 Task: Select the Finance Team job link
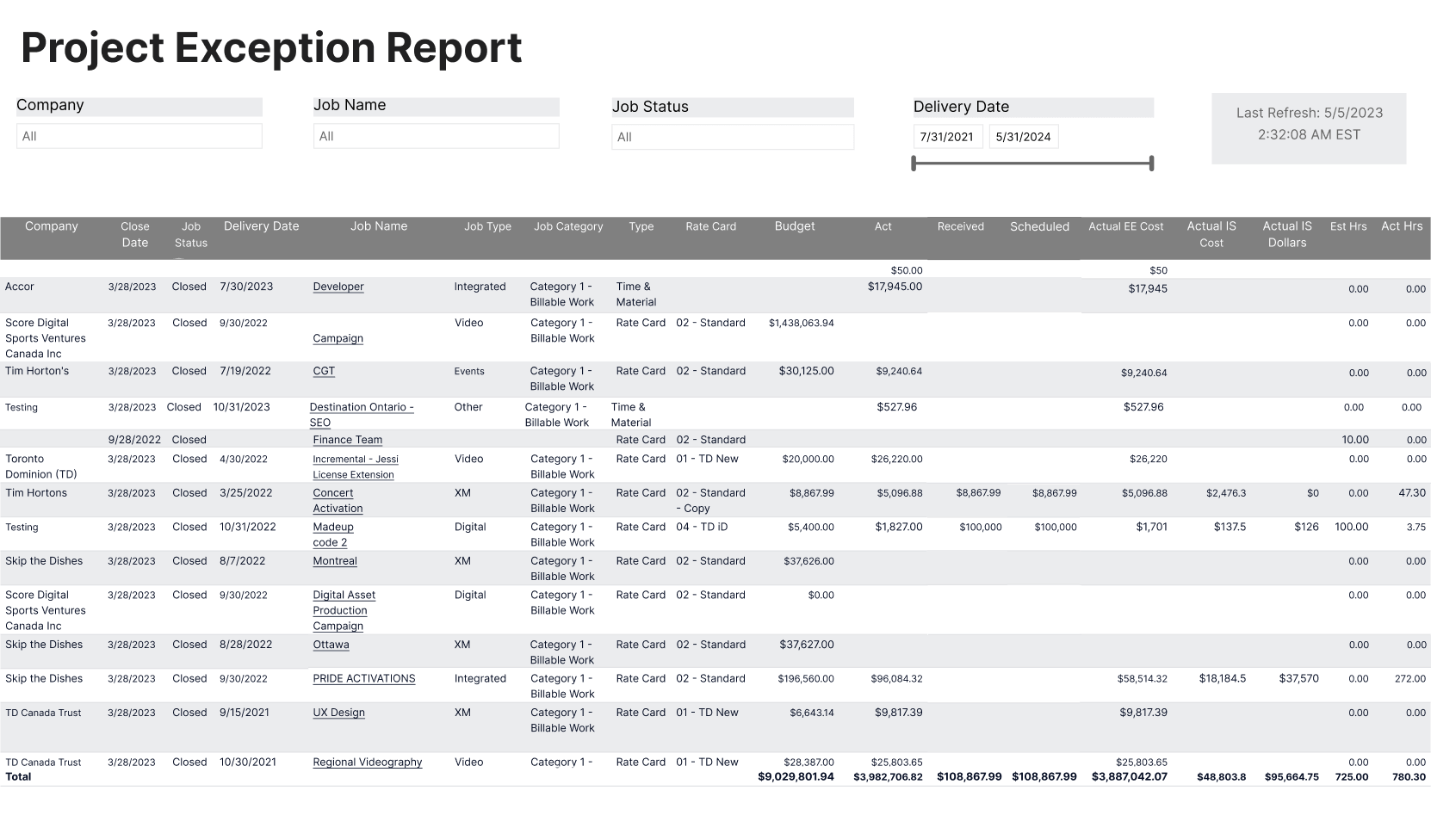pos(347,439)
